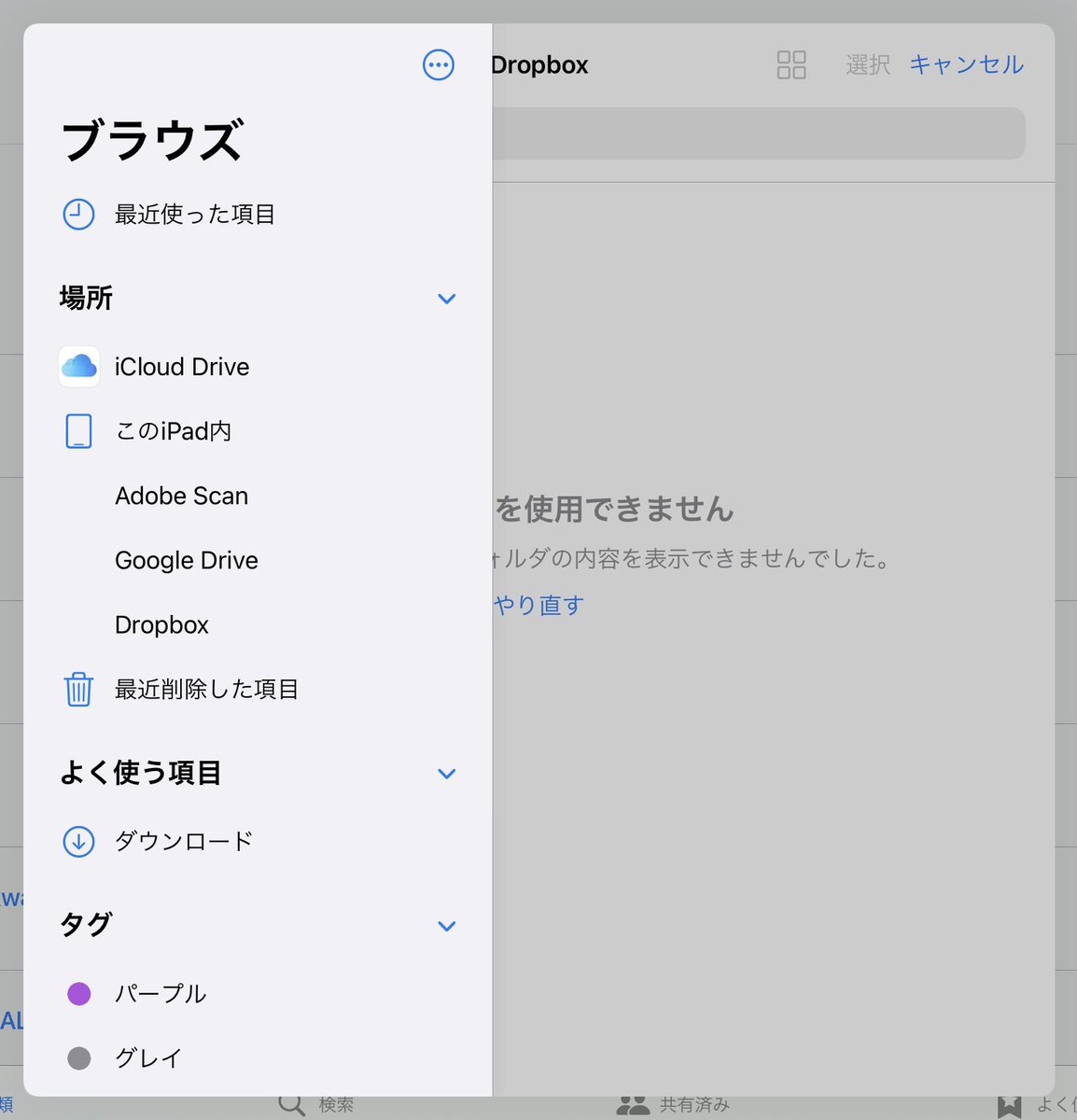Screen dimensions: 1077x1120
Task: Tap 共有済み label in bottom bar
Action: coord(694,1105)
